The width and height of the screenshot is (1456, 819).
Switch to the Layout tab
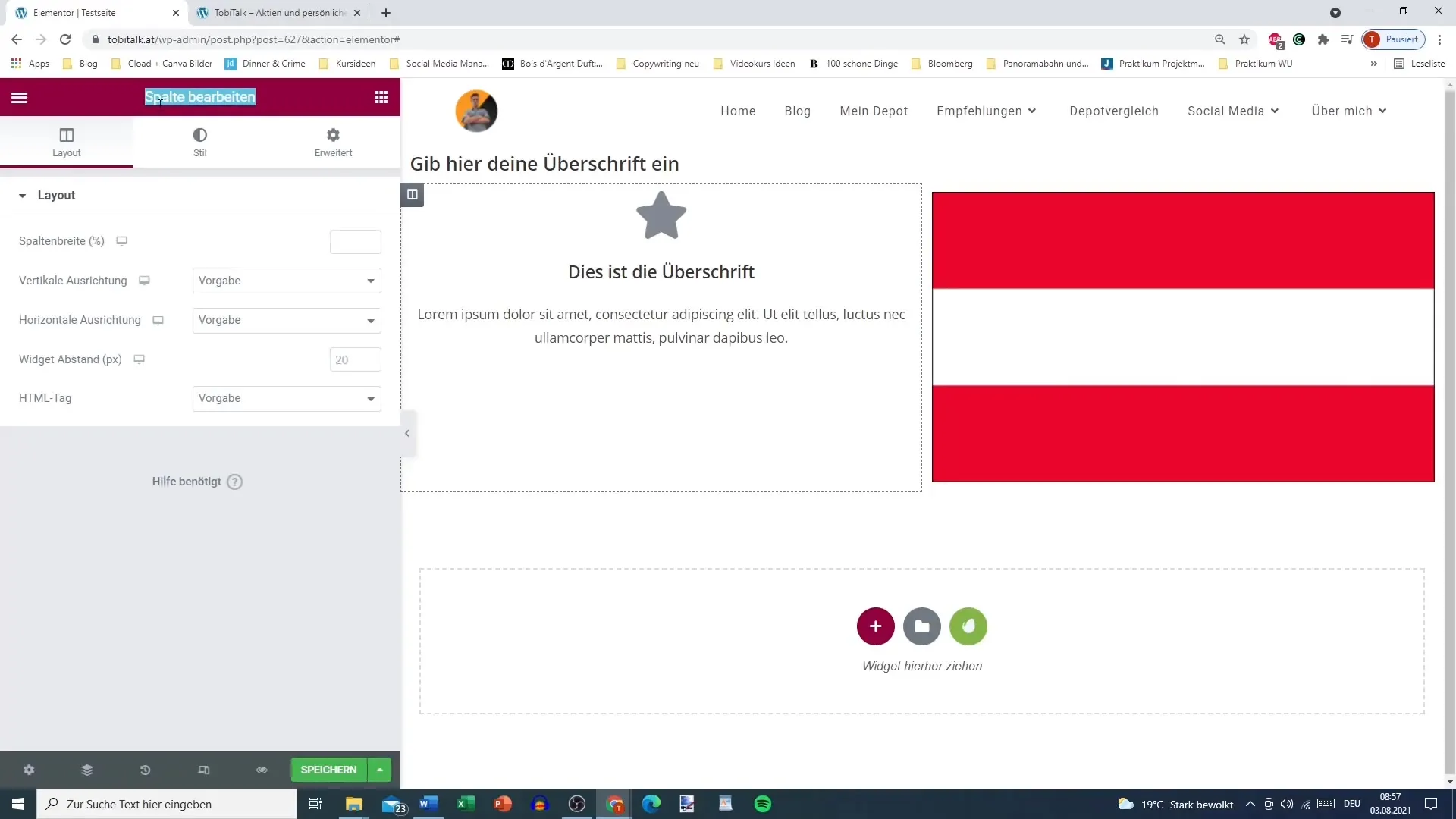pyautogui.click(x=67, y=143)
